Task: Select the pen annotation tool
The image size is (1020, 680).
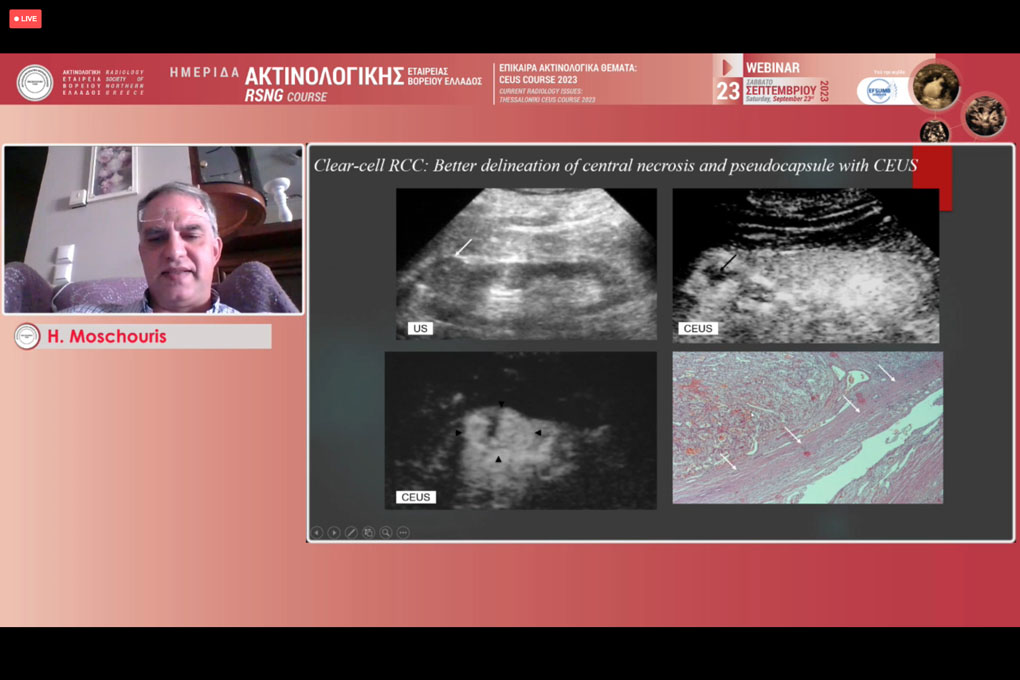Action: point(351,533)
